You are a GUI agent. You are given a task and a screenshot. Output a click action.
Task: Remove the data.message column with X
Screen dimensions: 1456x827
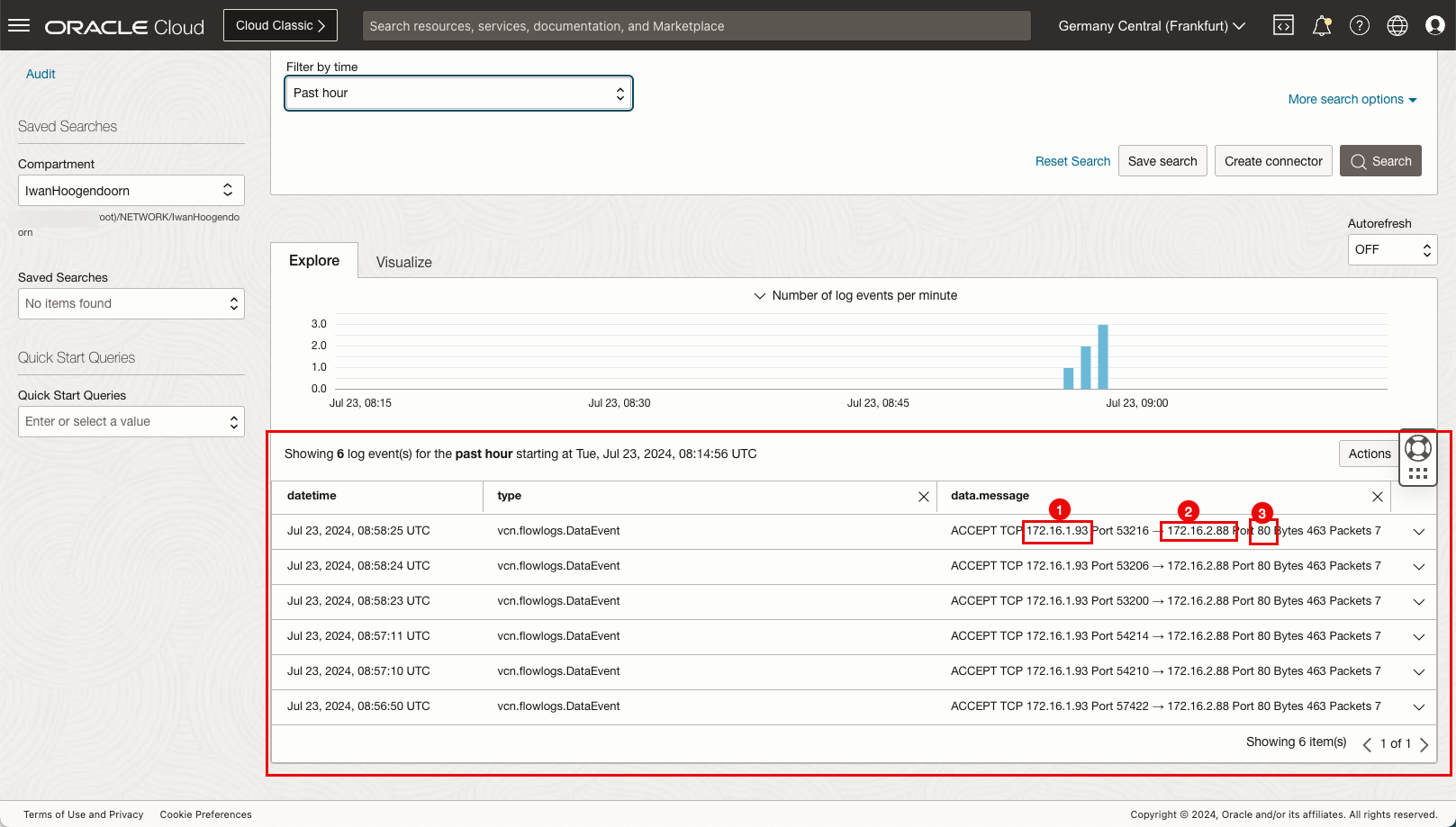(1377, 497)
